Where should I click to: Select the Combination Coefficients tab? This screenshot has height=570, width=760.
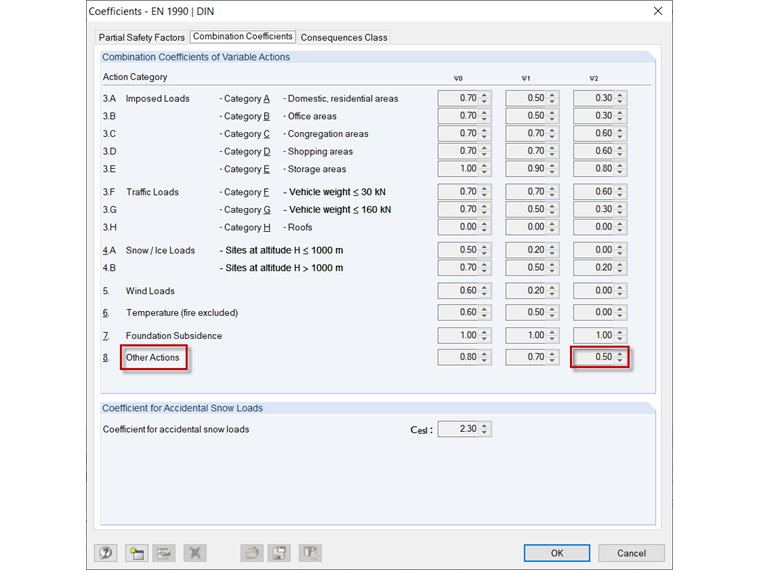tap(243, 36)
